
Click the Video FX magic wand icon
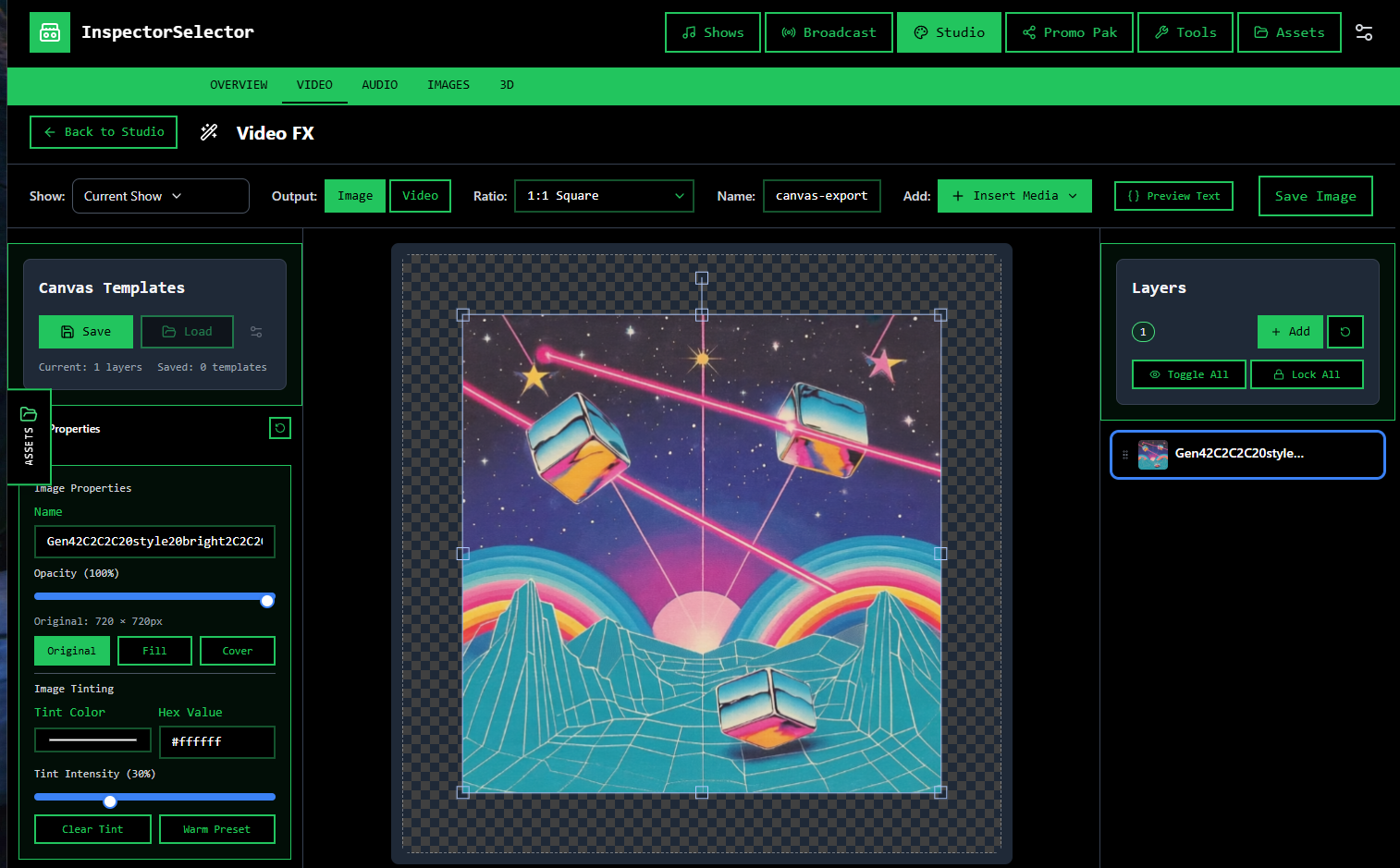point(209,132)
